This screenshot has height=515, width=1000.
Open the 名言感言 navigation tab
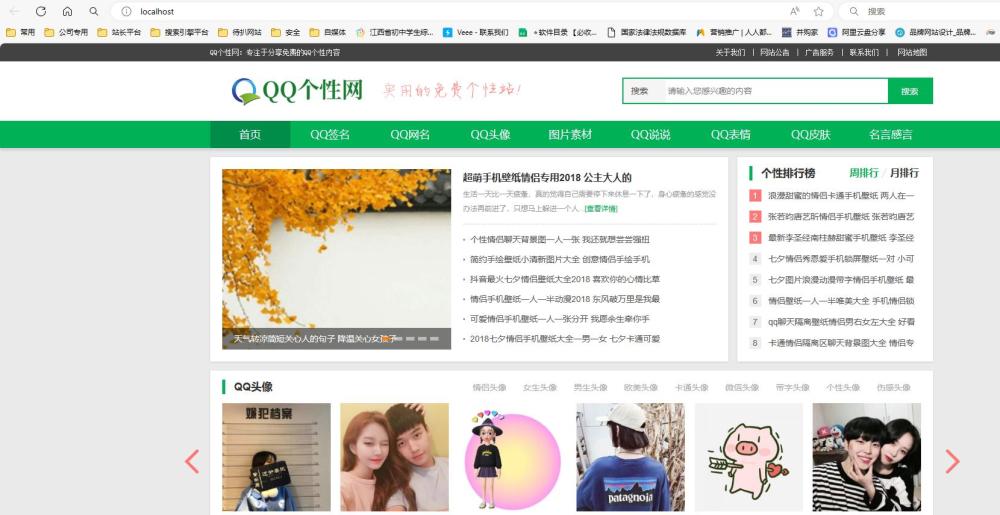pyautogui.click(x=890, y=134)
